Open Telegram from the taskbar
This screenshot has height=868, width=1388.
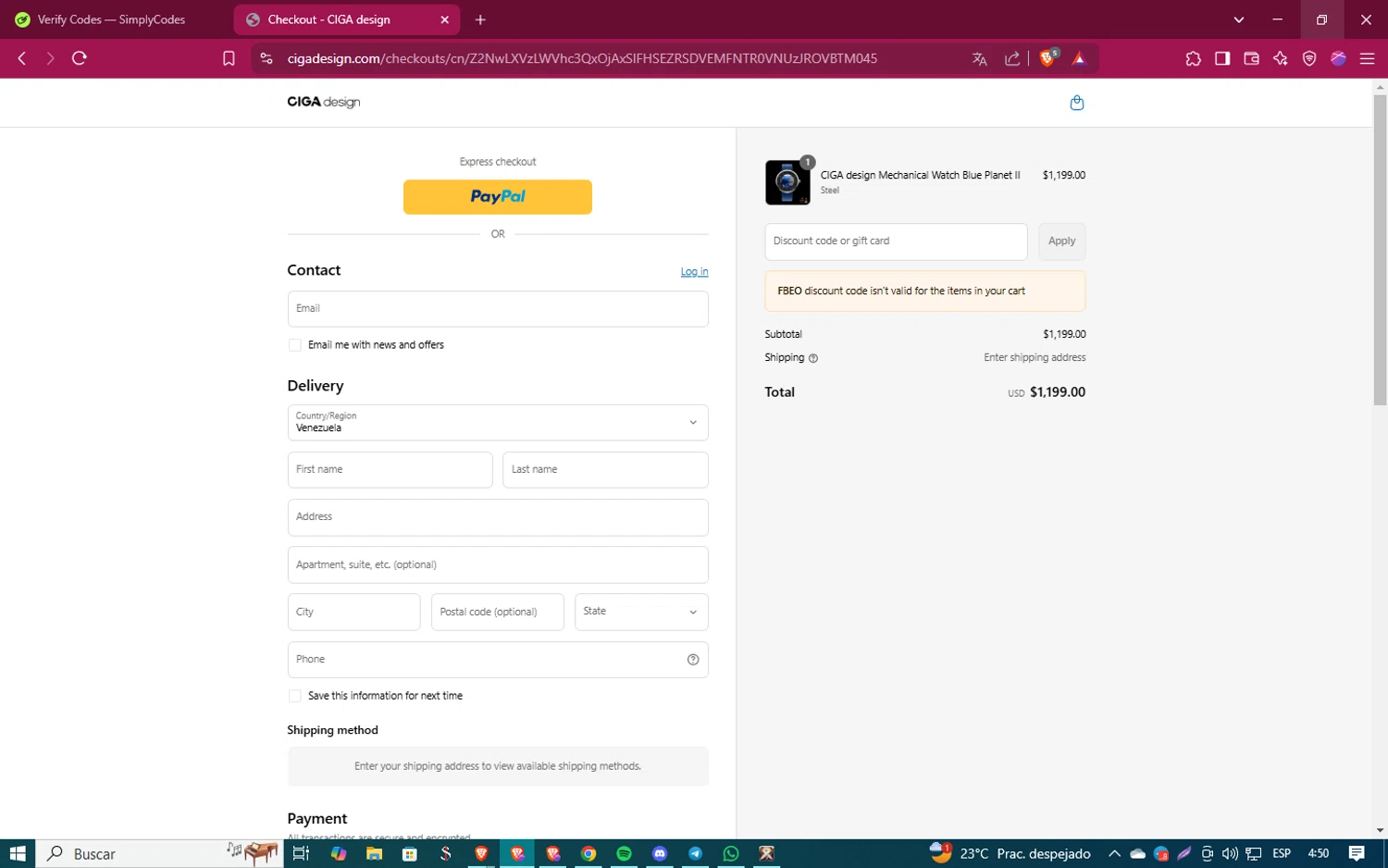tap(696, 853)
